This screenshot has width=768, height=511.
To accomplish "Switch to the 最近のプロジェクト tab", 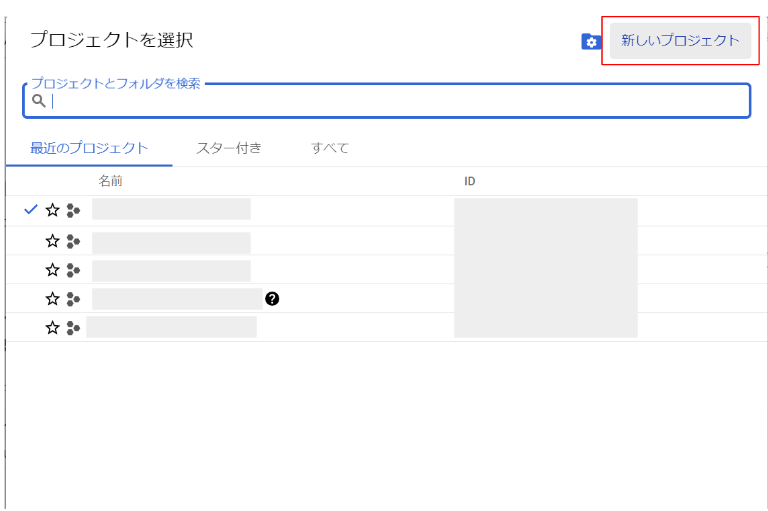I will coord(89,148).
